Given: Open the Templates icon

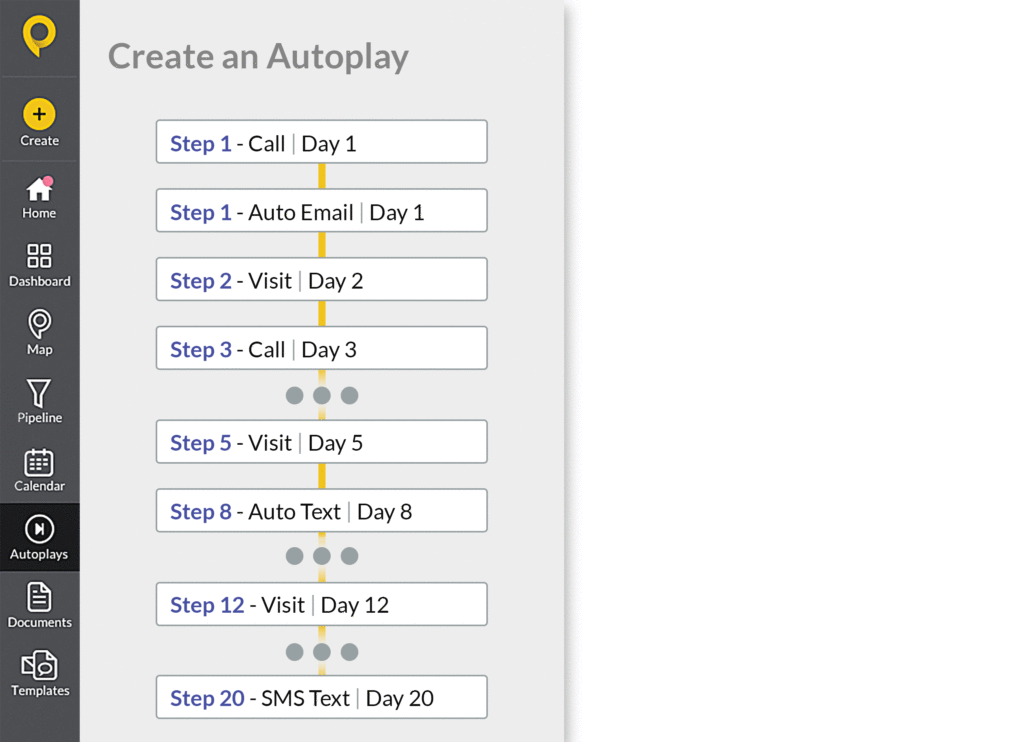Looking at the screenshot, I should (x=39, y=665).
